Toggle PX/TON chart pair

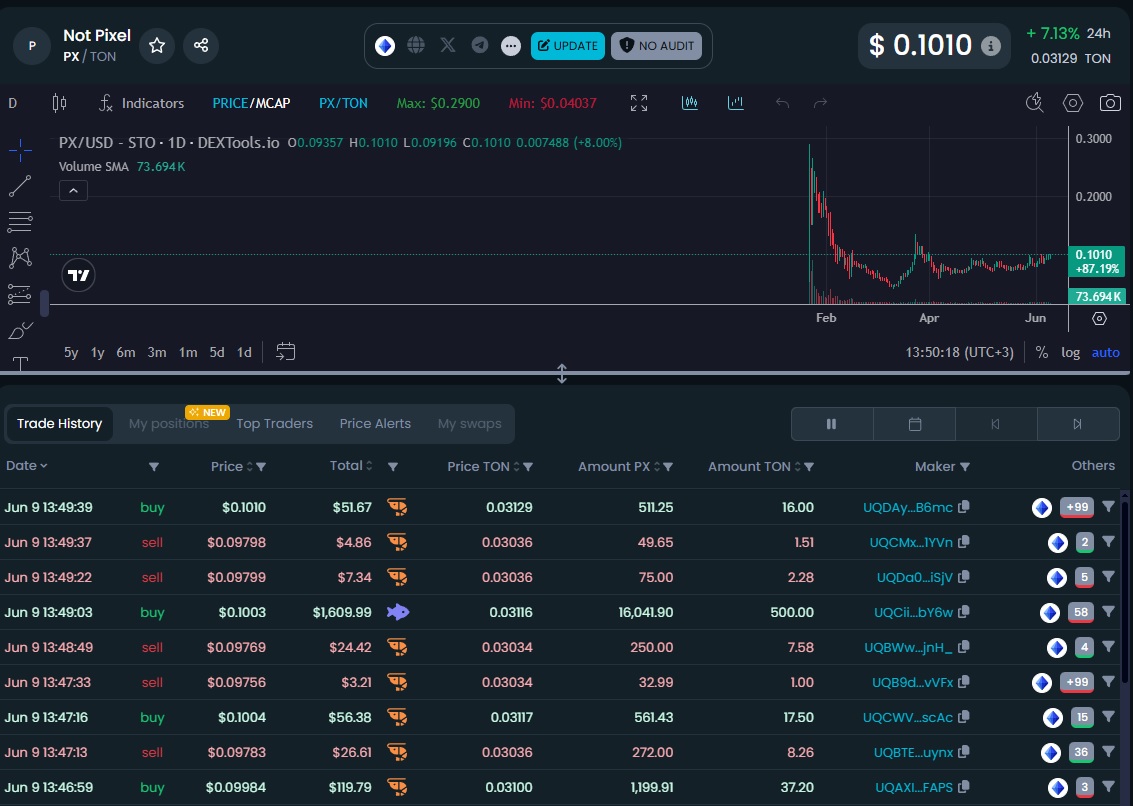tap(343, 103)
